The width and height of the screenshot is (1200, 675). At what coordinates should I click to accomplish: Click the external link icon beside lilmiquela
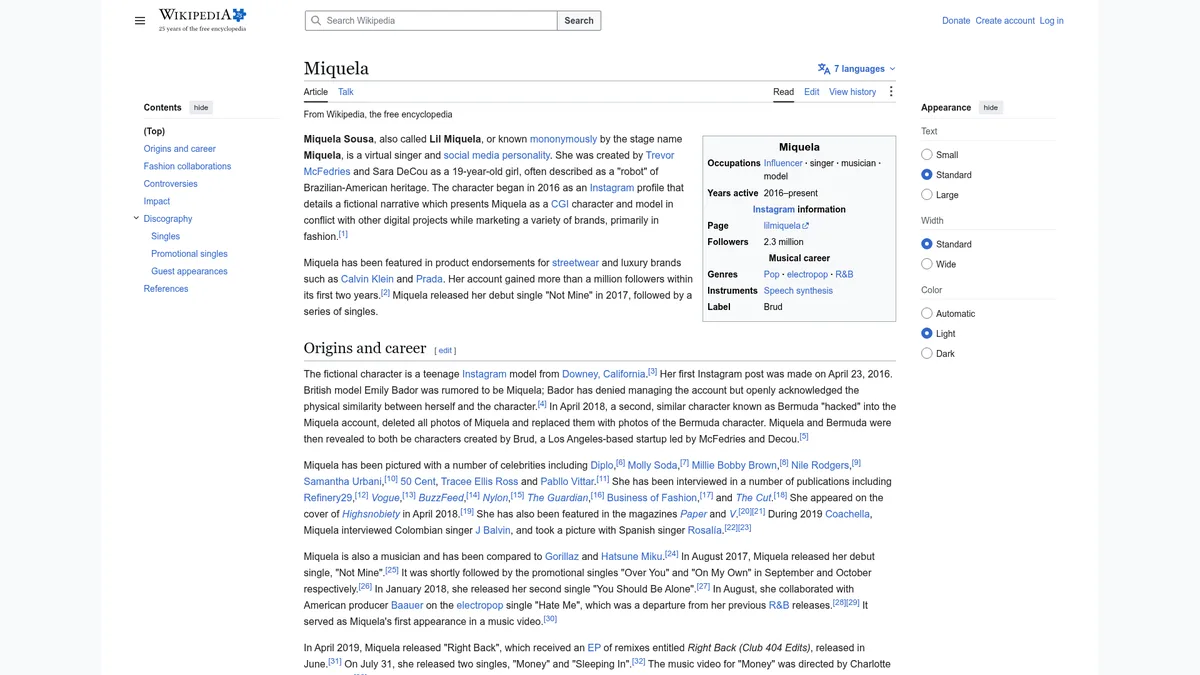[806, 226]
